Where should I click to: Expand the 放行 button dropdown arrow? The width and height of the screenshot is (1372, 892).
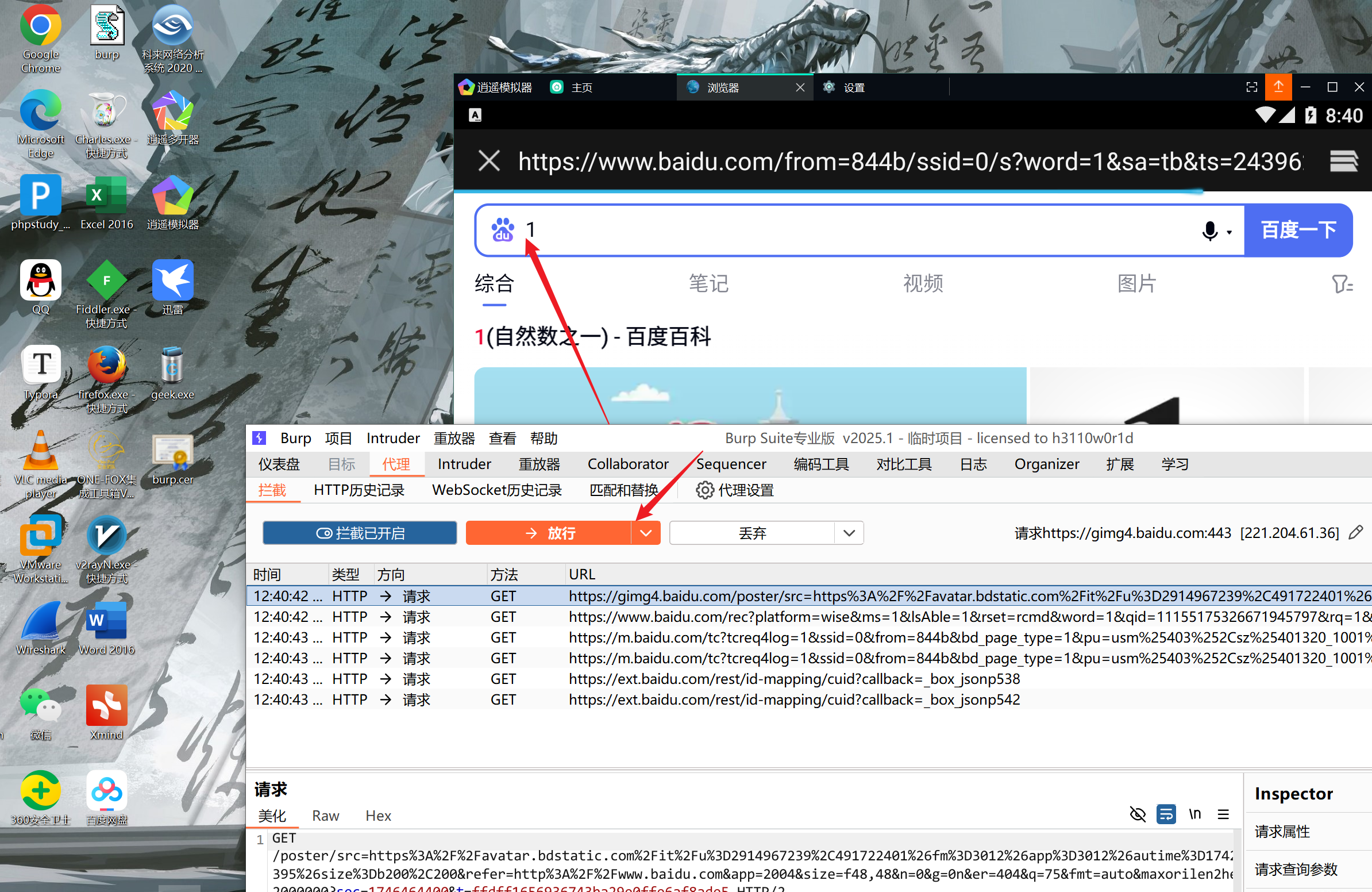(x=646, y=533)
